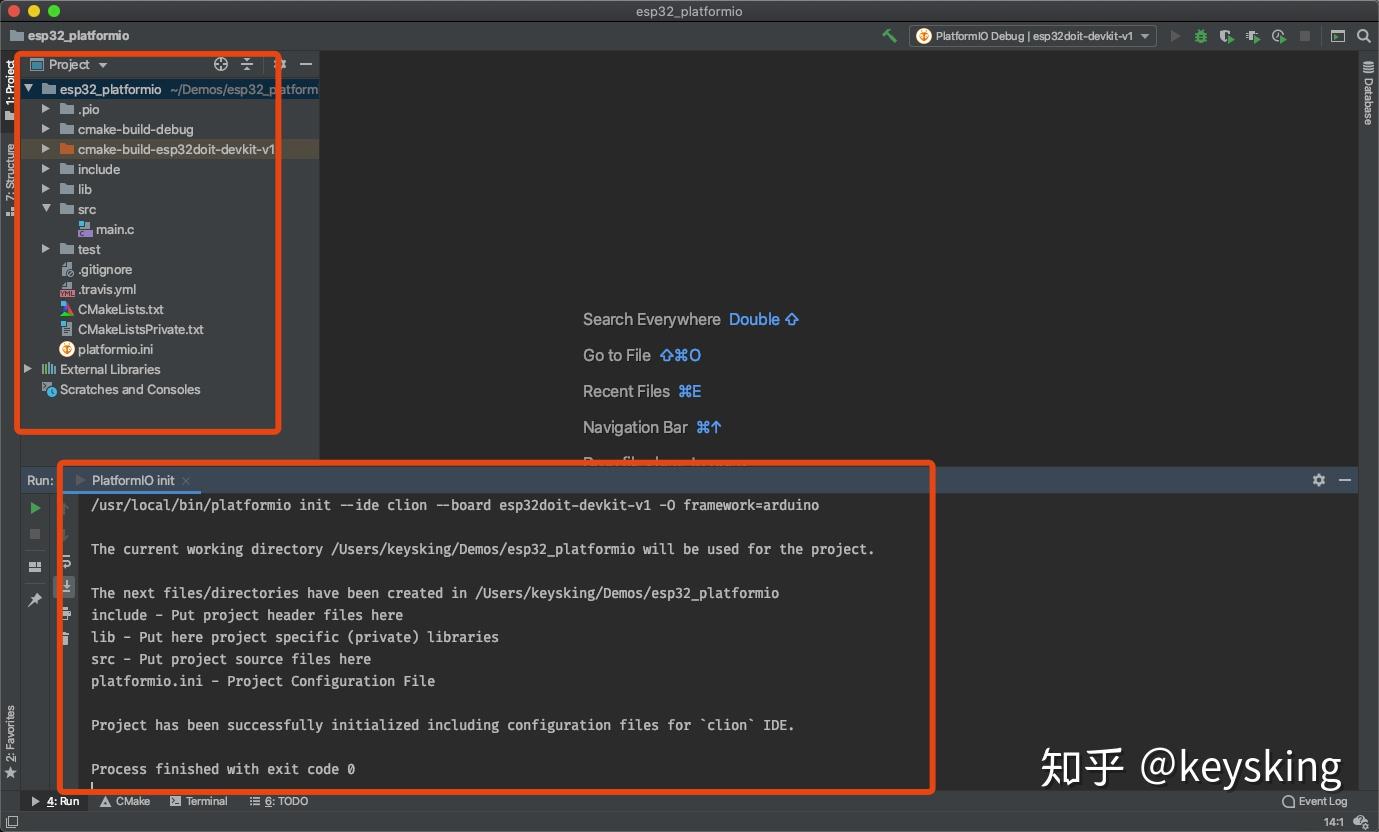Expand the include folder
The image size is (1379, 832).
tap(46, 169)
